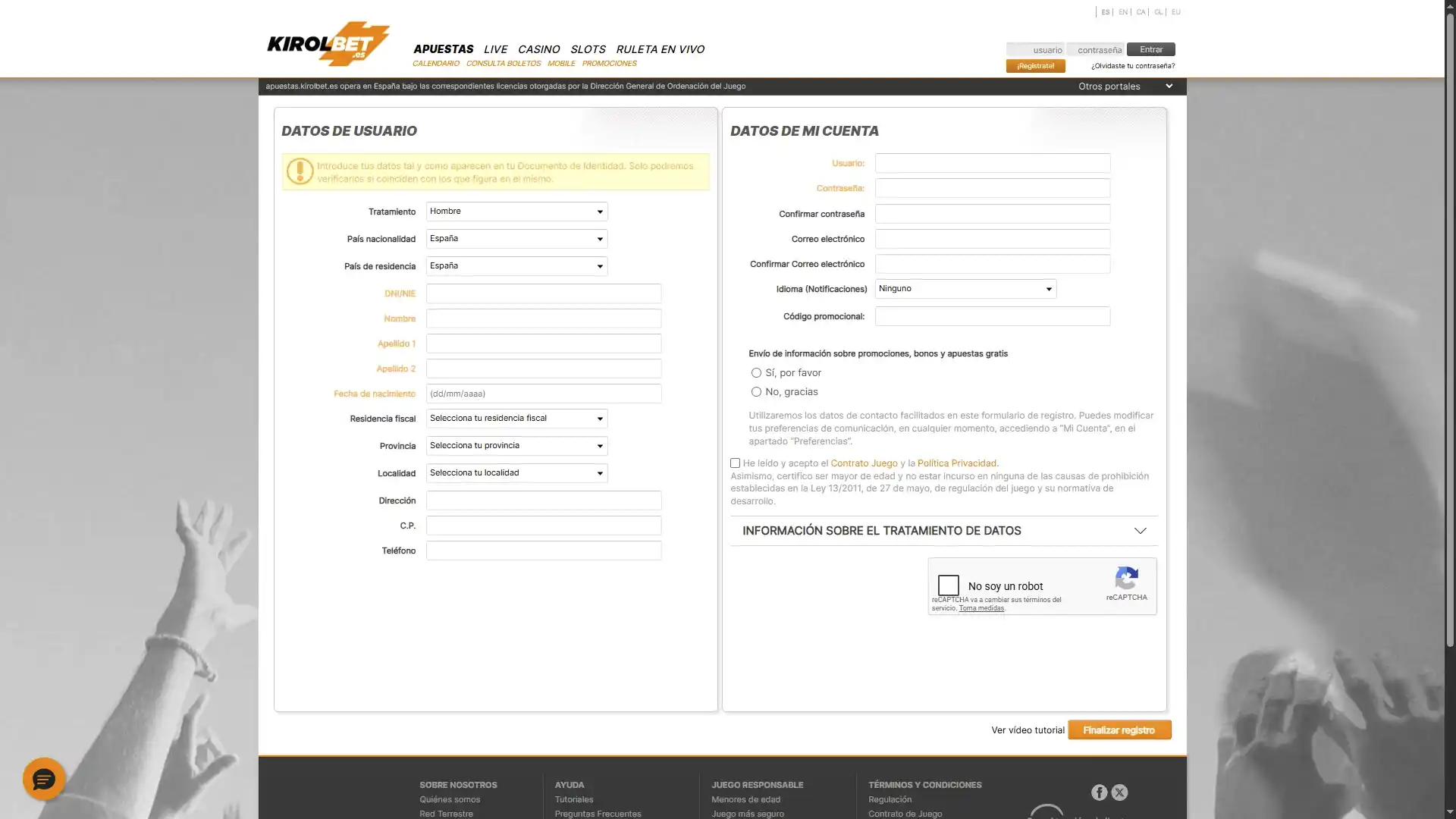Go to LIVE section
1456x819 pixels.
[x=495, y=49]
